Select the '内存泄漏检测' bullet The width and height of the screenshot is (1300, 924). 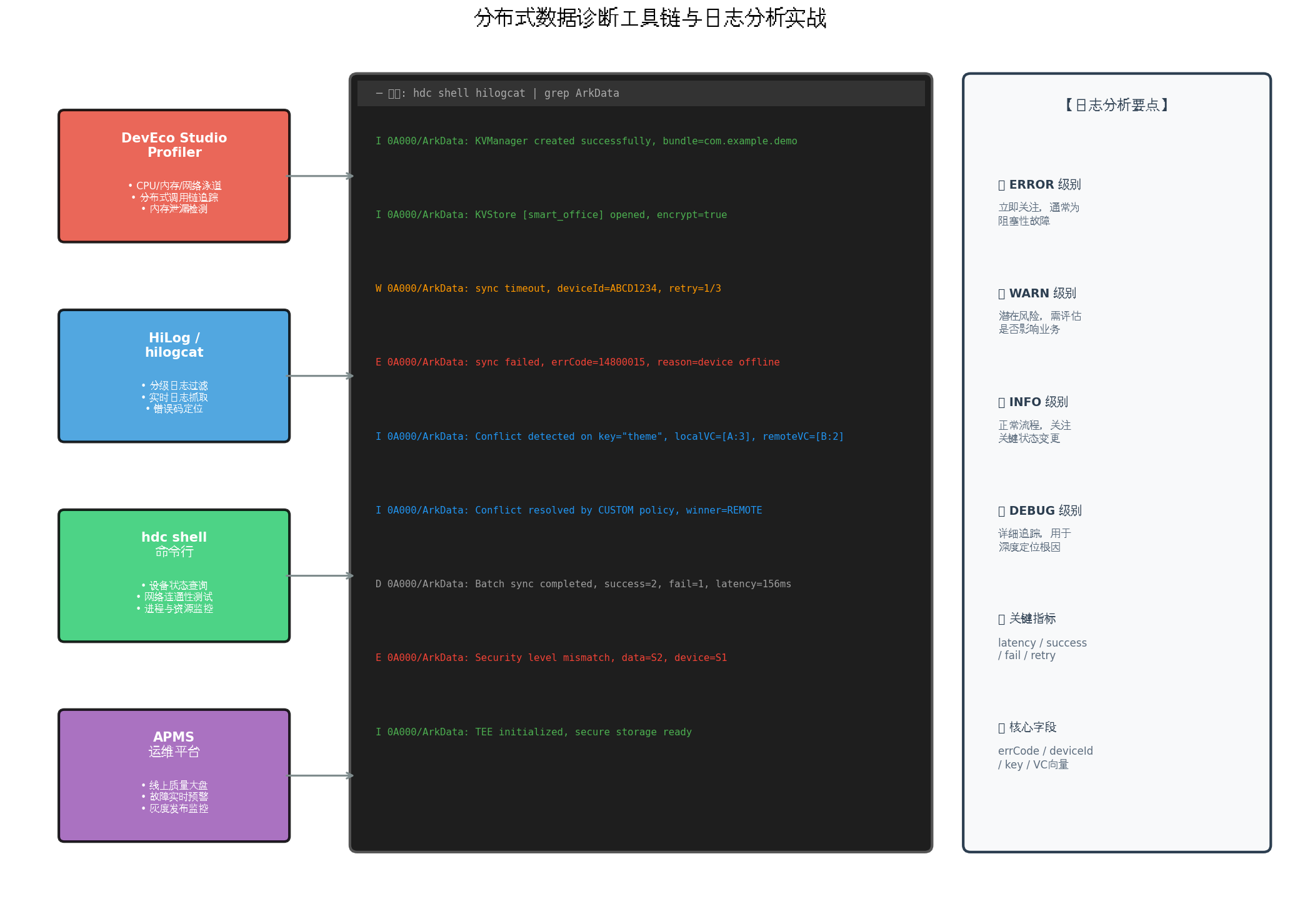click(x=174, y=209)
